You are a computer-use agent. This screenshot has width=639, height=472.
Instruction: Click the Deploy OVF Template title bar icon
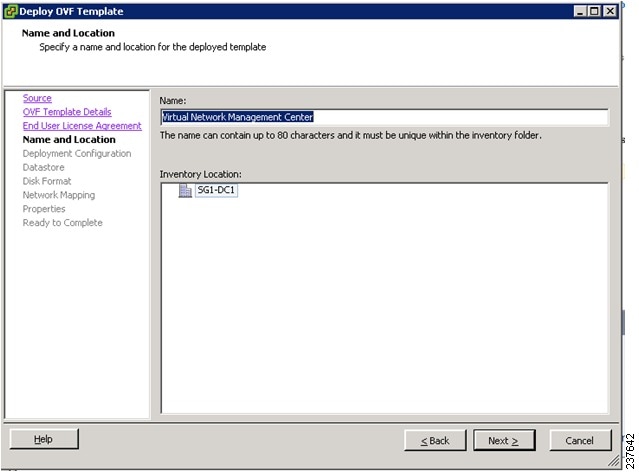click(11, 11)
